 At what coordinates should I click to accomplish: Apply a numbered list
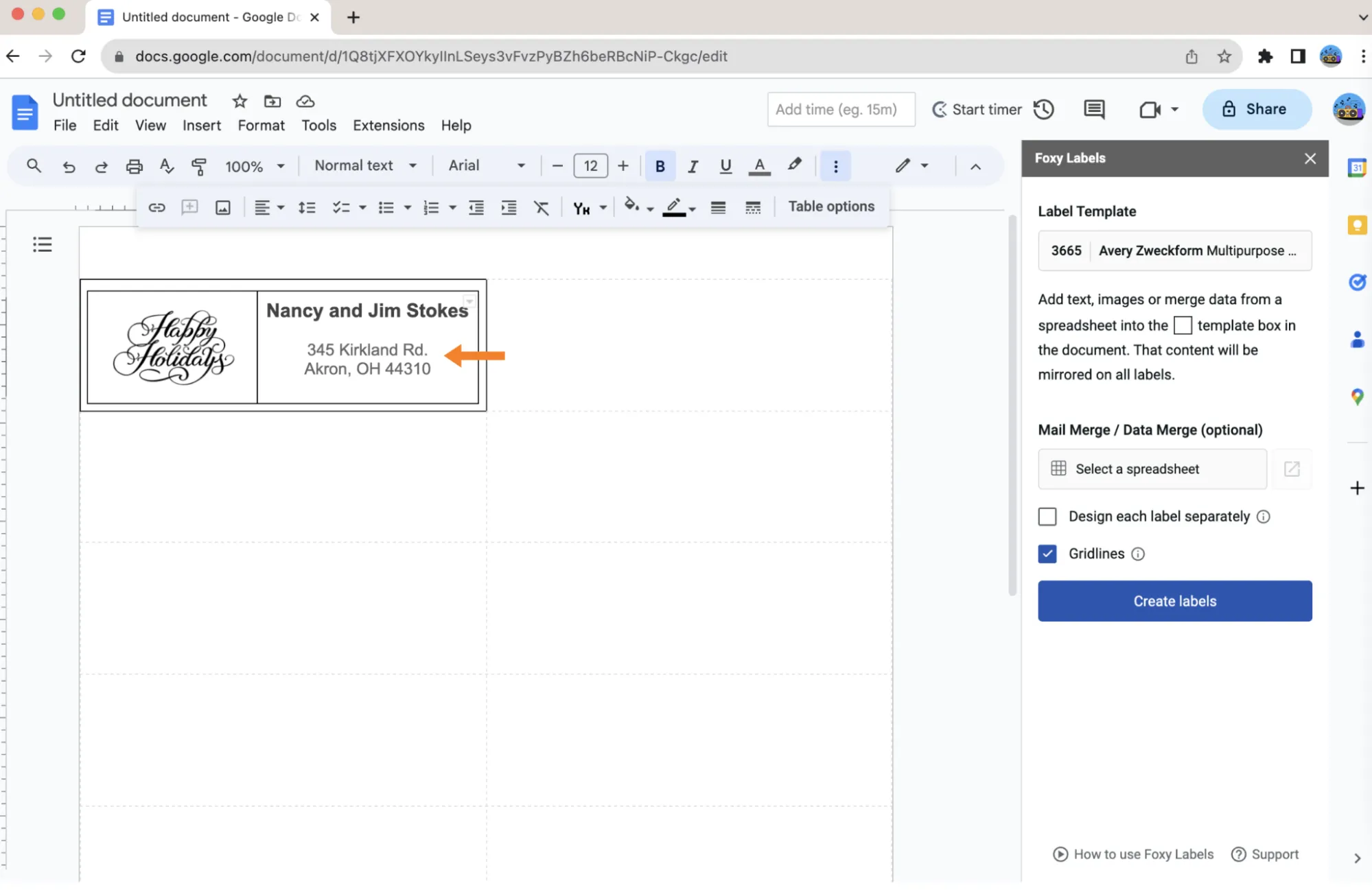431,207
